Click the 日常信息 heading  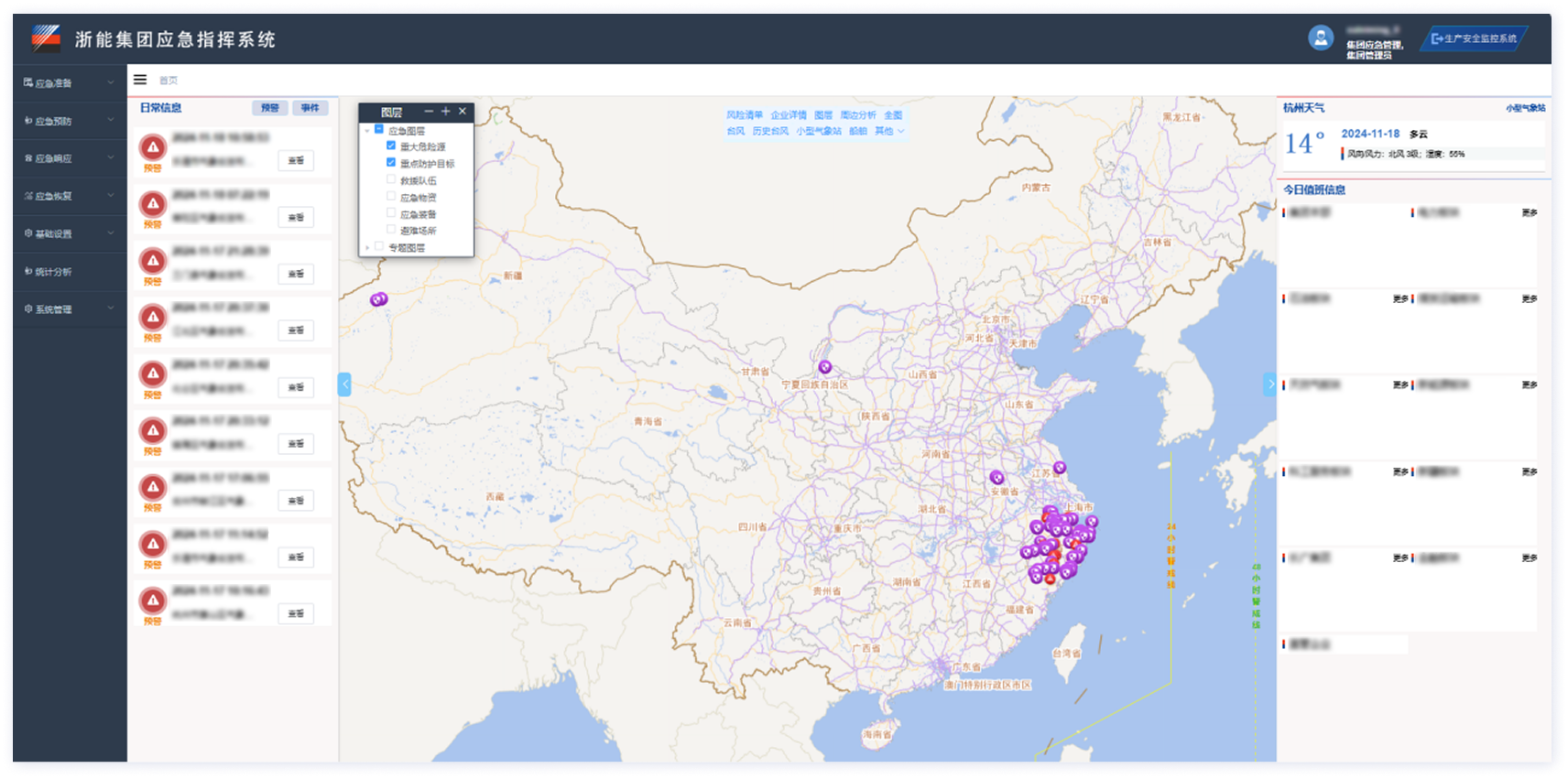coord(160,108)
